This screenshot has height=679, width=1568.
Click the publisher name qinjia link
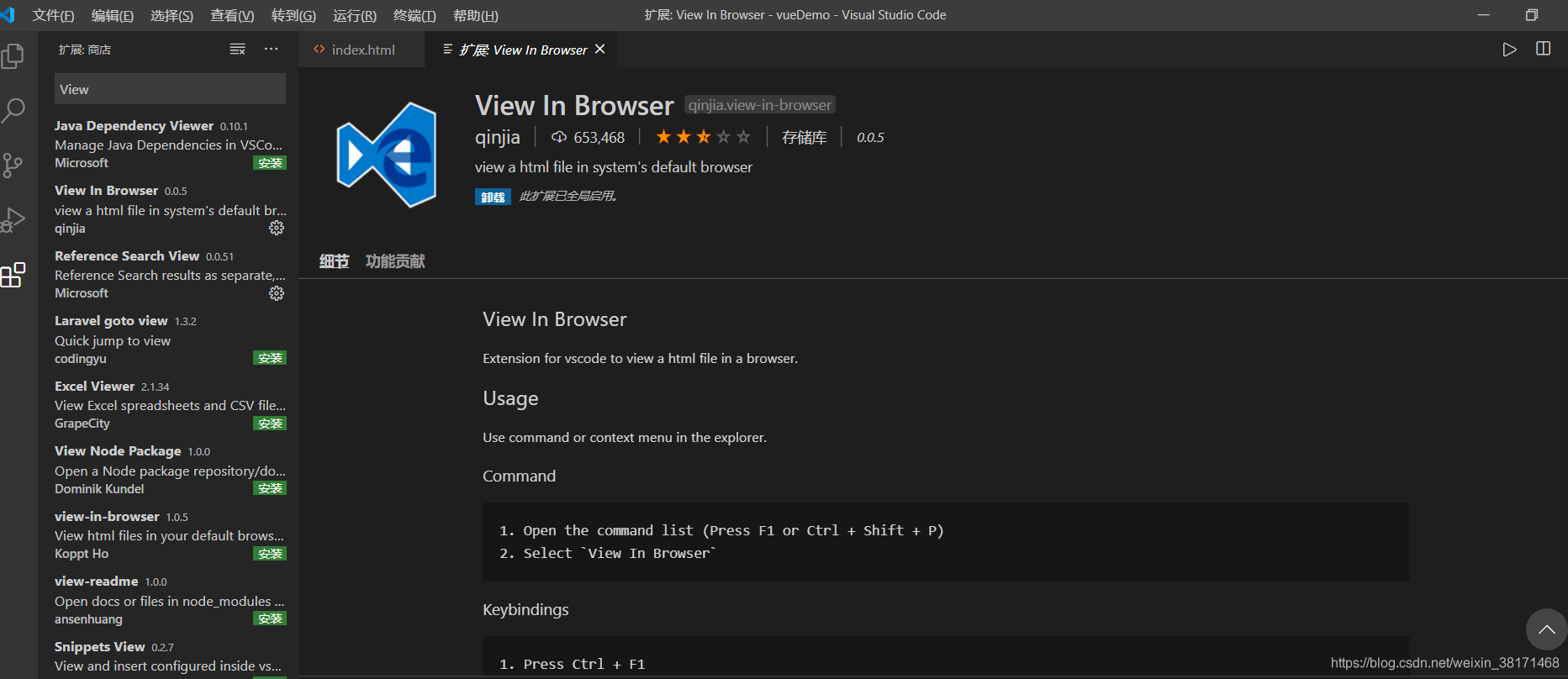click(498, 137)
